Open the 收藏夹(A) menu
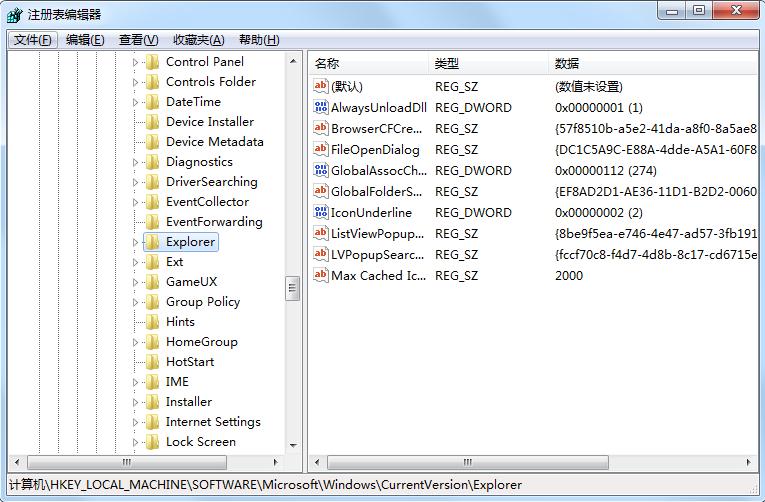 click(199, 40)
